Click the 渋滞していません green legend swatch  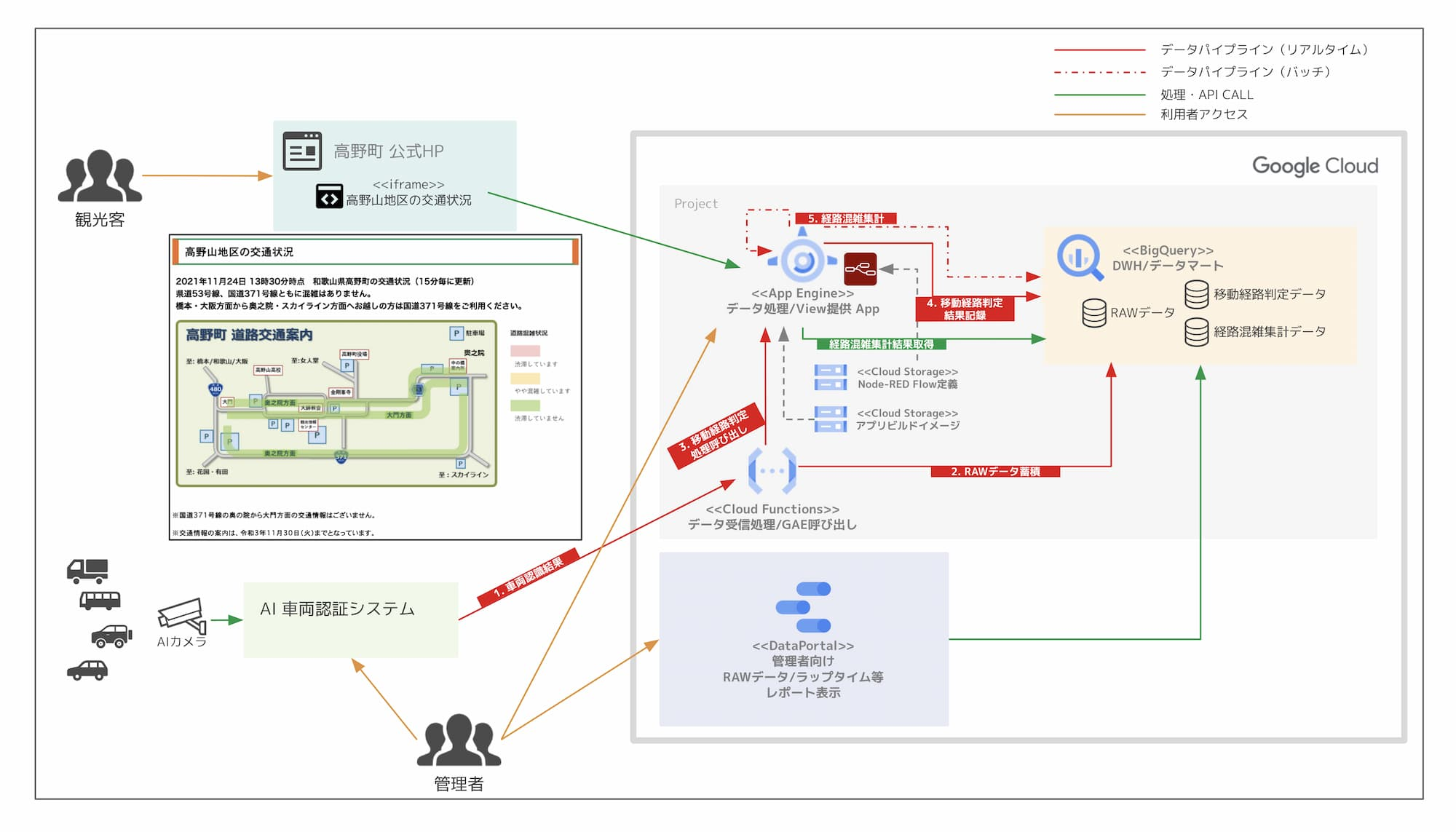pos(525,405)
